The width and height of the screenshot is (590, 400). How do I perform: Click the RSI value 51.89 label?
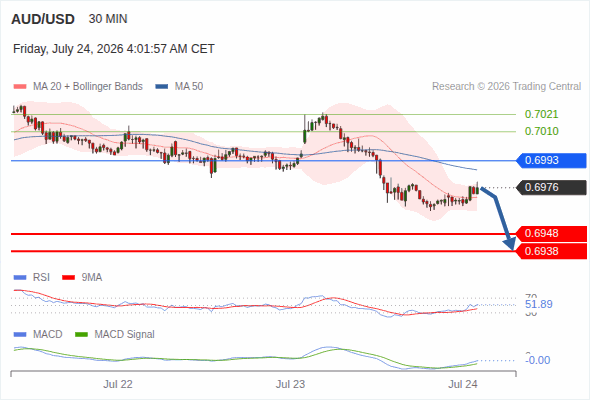tap(539, 304)
